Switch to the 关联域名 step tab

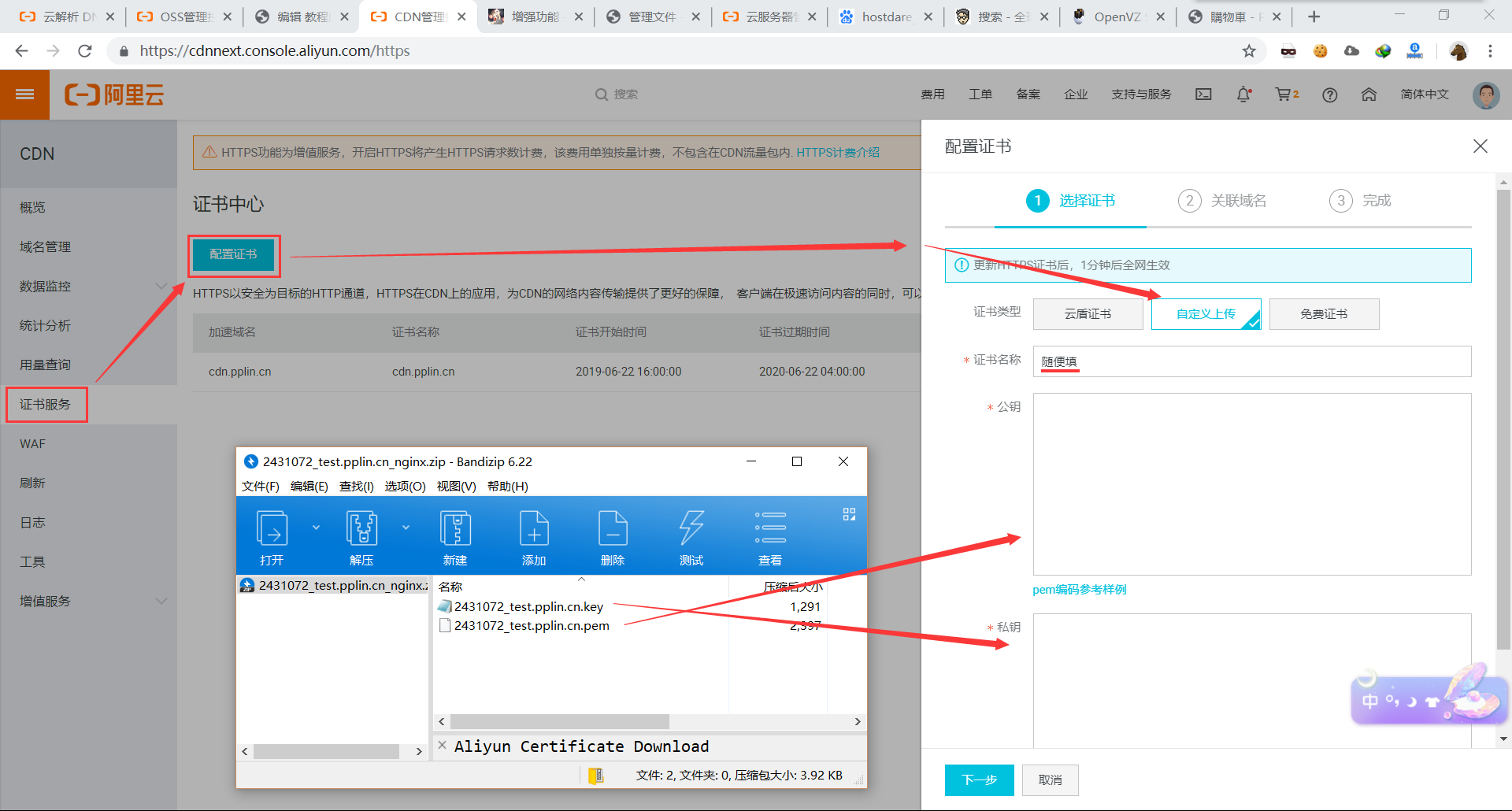click(1239, 201)
